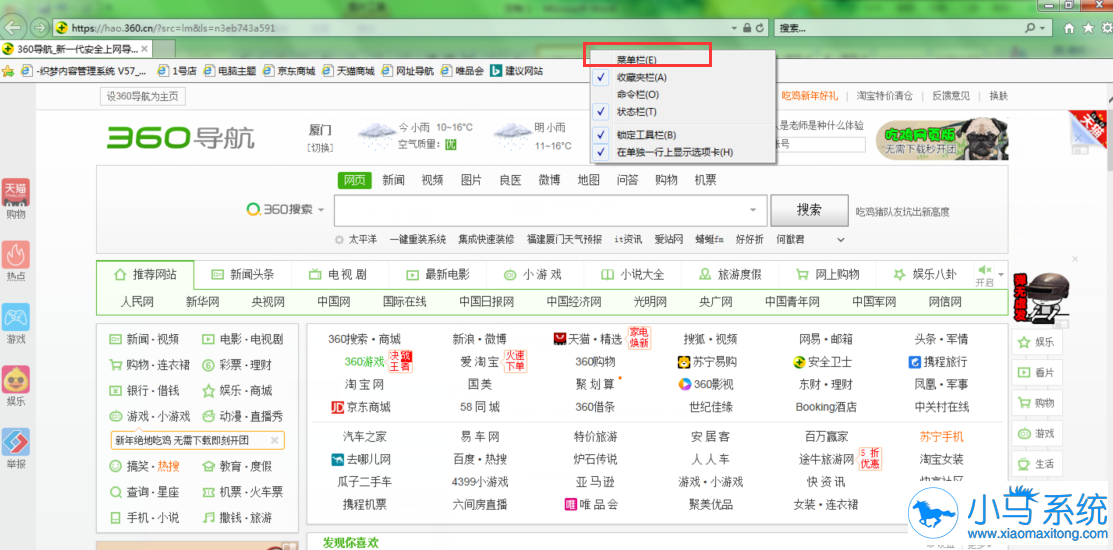Toggle 在单独一行上显示选项卡(H) option

[x=682, y=152]
